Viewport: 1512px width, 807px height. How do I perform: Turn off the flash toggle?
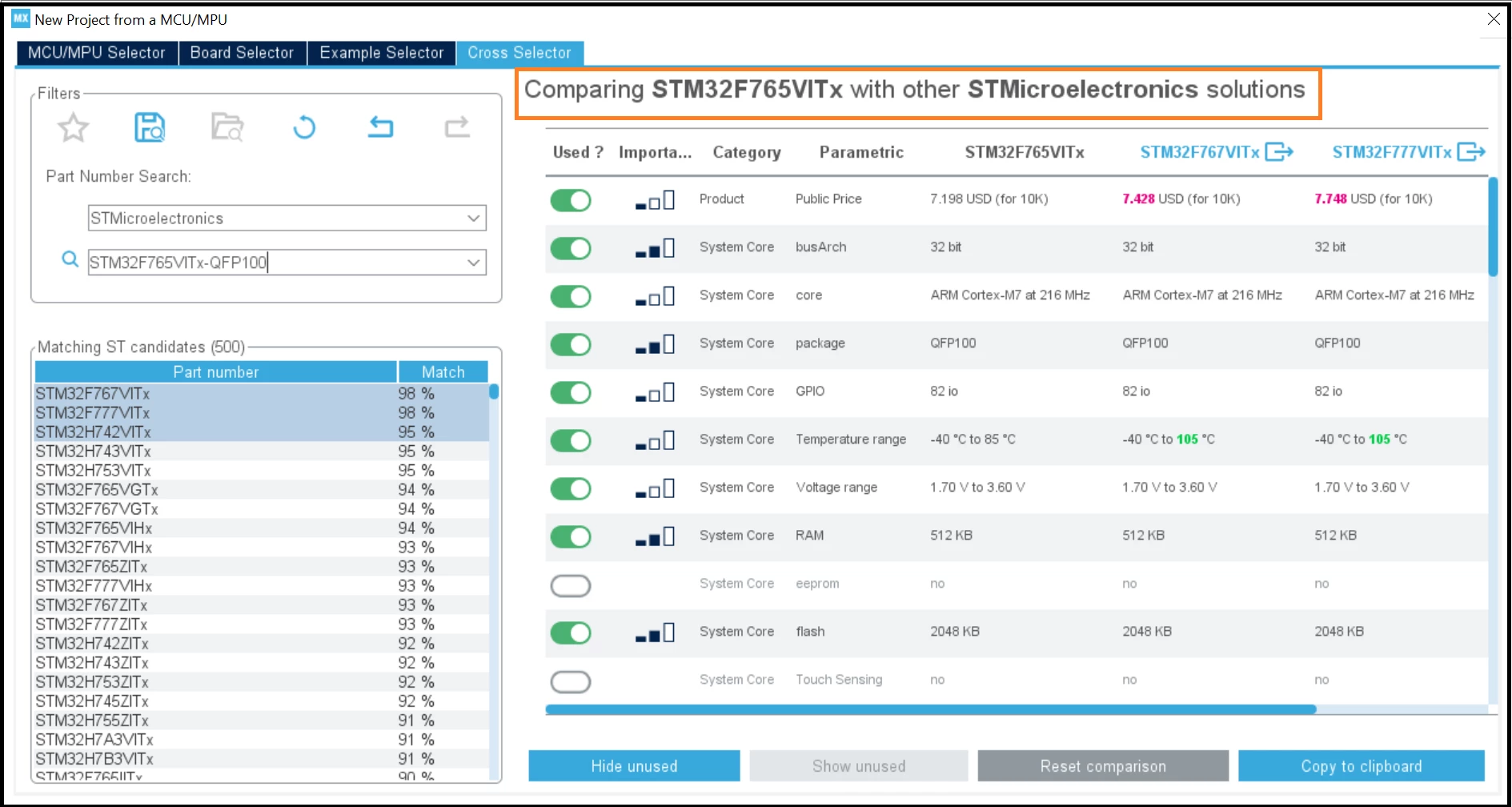pyautogui.click(x=571, y=632)
